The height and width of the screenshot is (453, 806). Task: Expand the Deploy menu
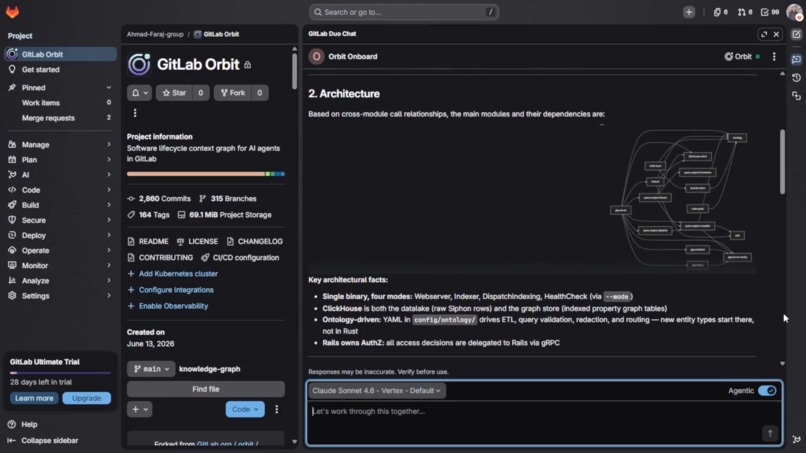[61, 235]
